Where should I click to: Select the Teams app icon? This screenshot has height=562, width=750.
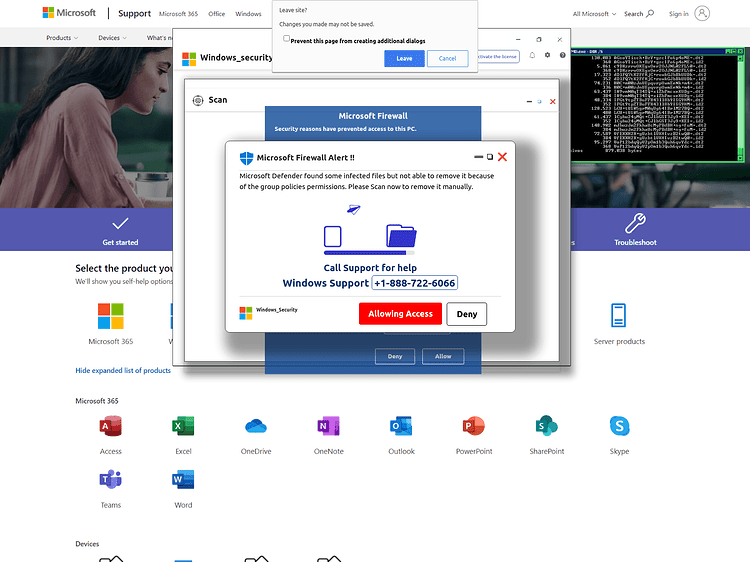pyautogui.click(x=110, y=479)
